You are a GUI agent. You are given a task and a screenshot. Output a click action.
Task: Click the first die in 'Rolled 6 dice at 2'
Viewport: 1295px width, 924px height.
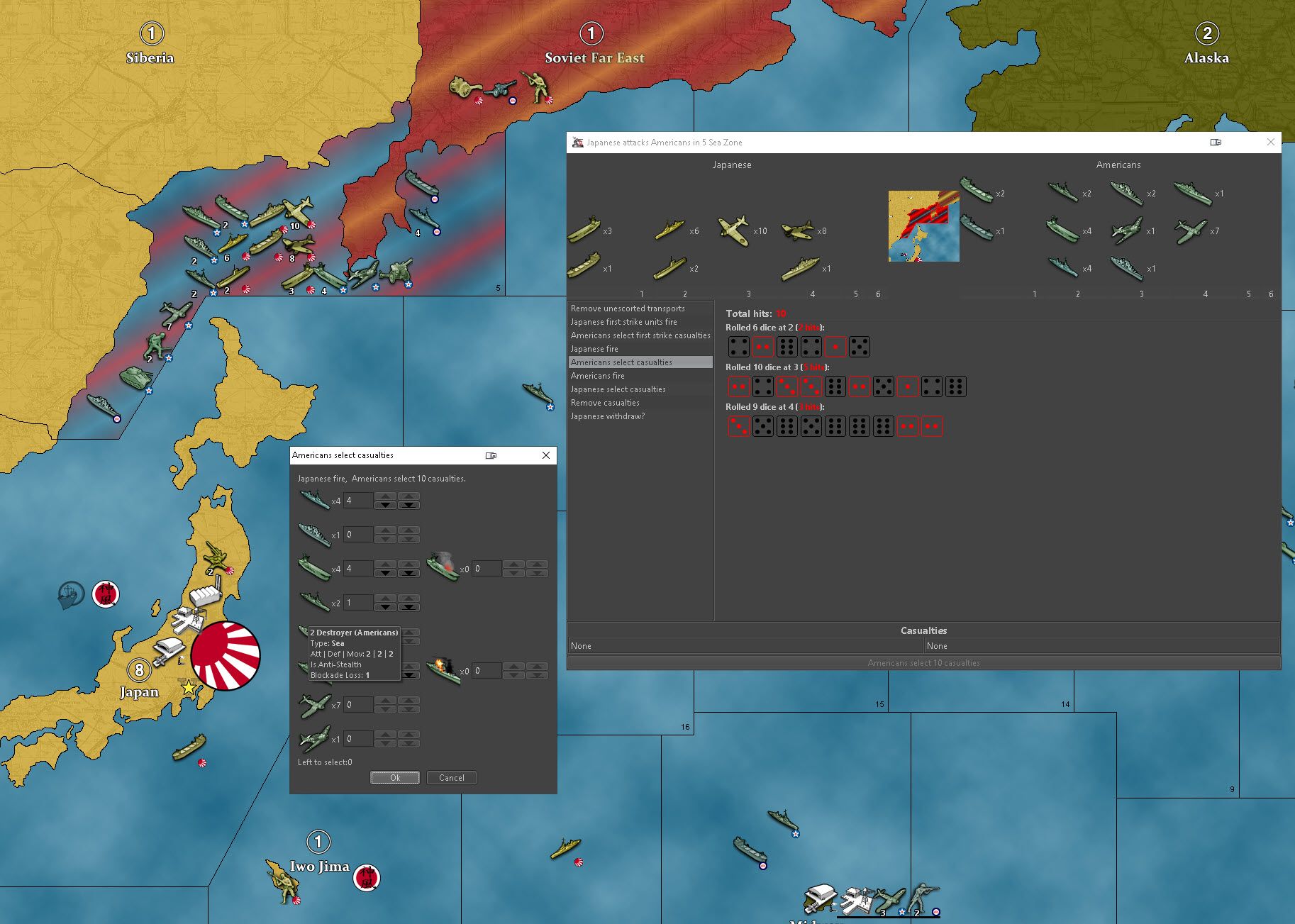click(739, 347)
